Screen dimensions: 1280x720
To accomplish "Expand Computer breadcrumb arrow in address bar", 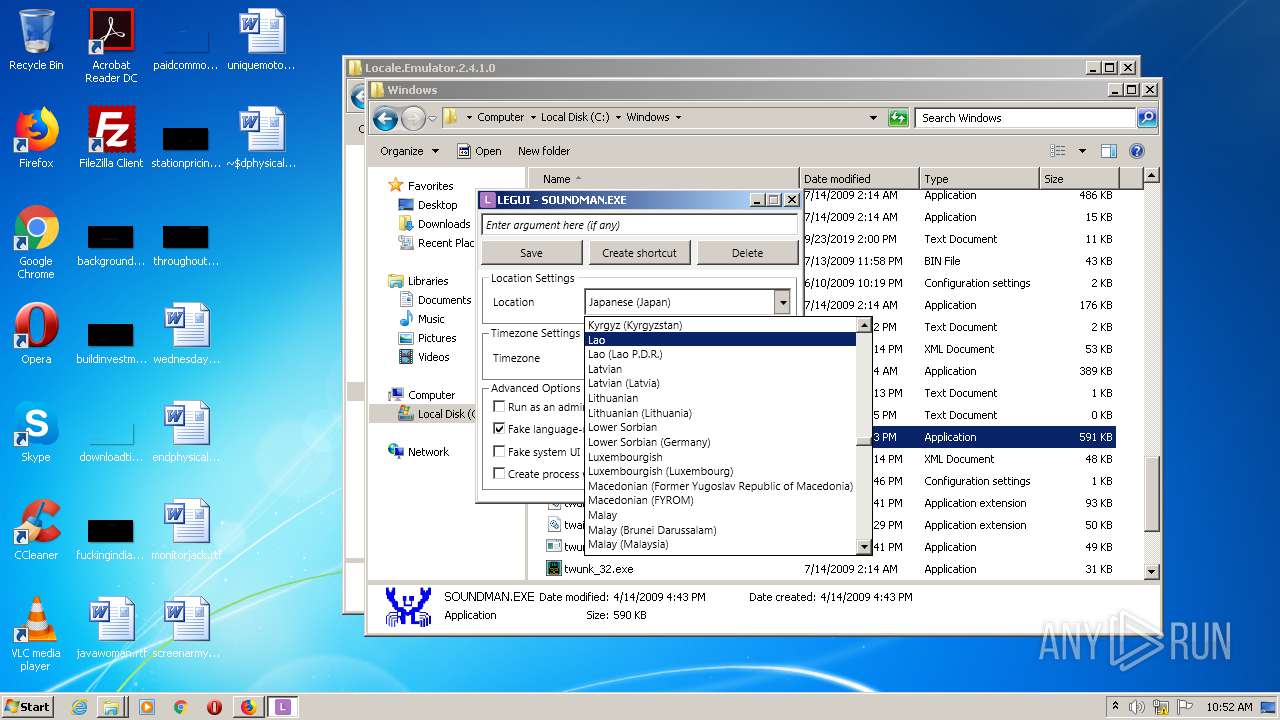I will tap(533, 118).
